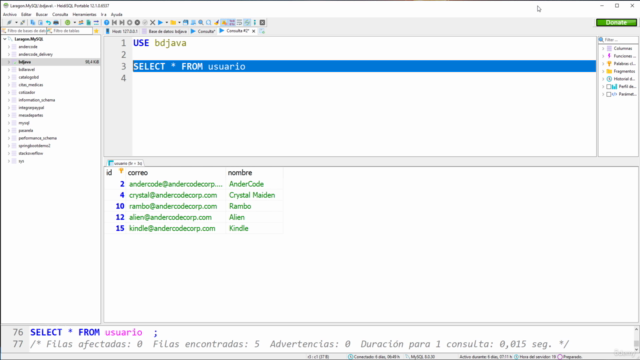Toggle the Parámet... checkbox

coord(609,94)
